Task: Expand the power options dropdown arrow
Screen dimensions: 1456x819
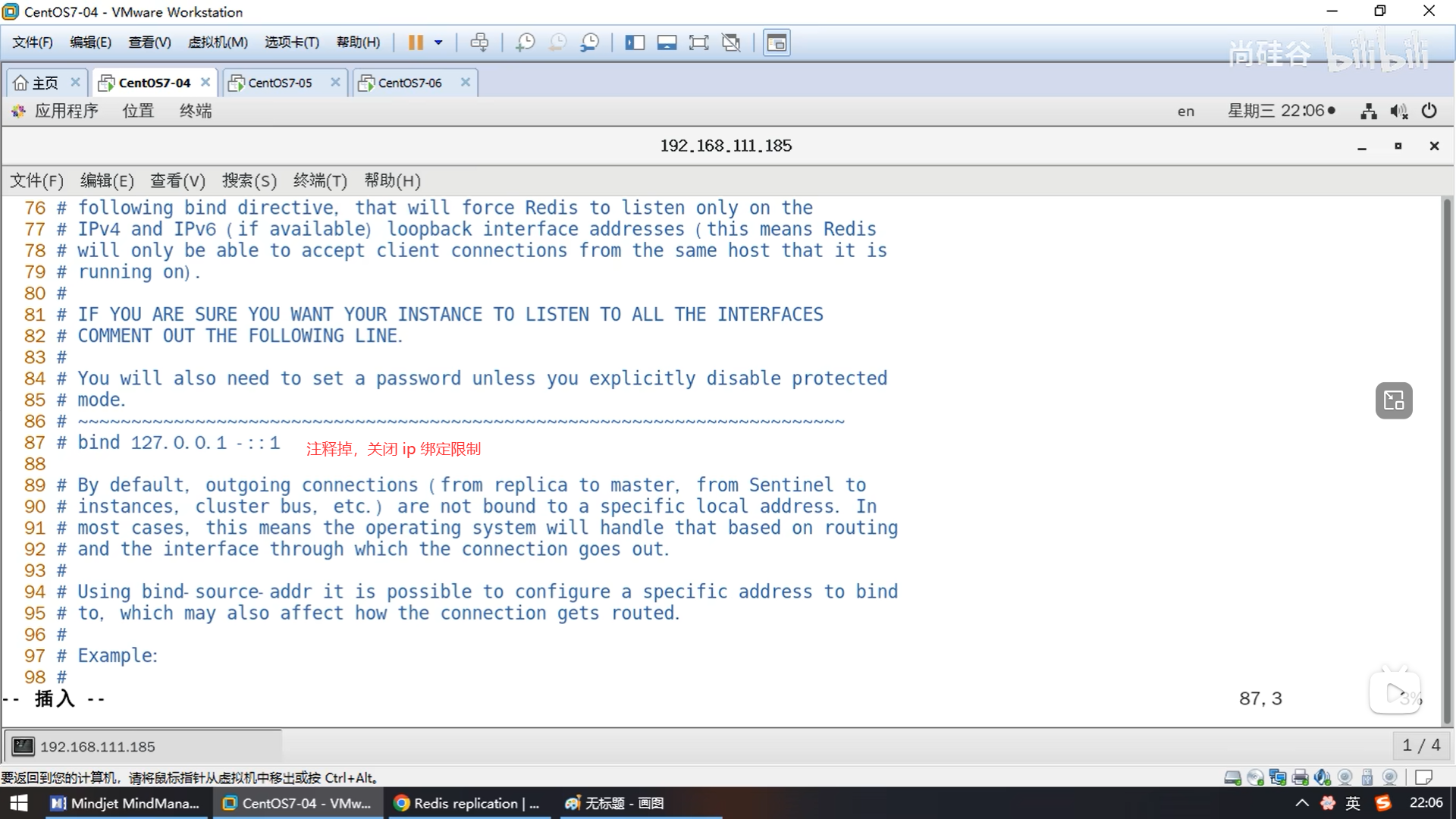Action: [438, 42]
